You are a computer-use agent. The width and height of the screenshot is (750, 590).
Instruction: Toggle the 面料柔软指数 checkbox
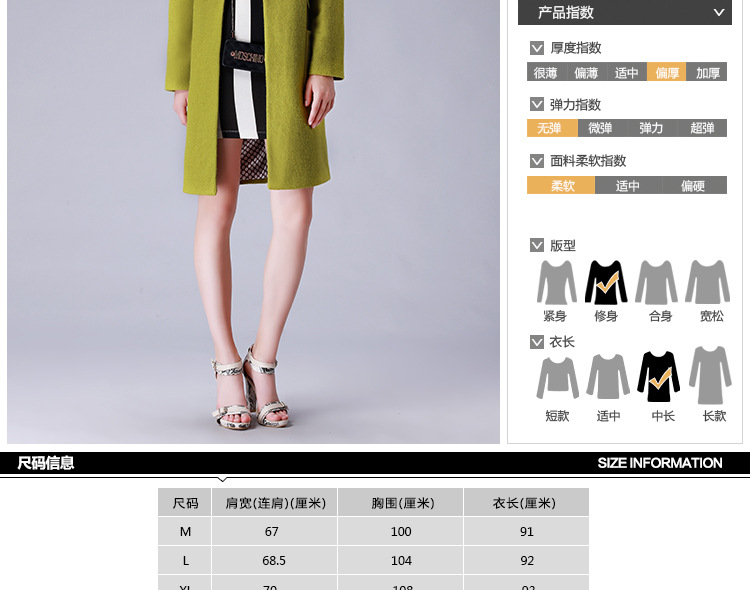click(x=537, y=161)
